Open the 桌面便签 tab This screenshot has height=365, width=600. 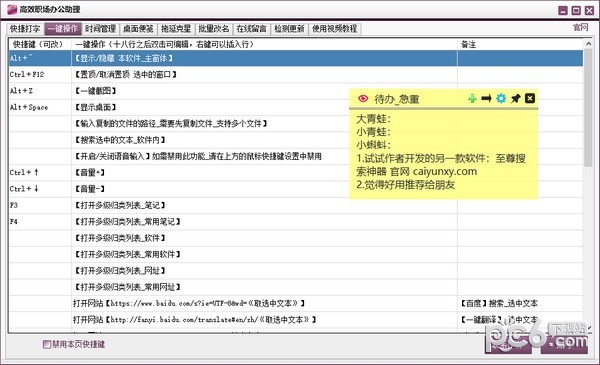[x=138, y=29]
